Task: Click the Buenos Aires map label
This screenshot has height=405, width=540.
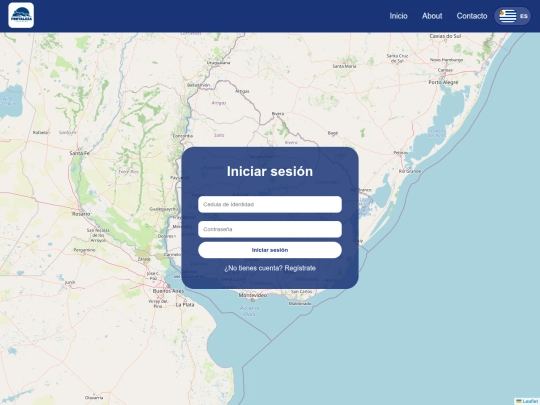Action: 168,291
